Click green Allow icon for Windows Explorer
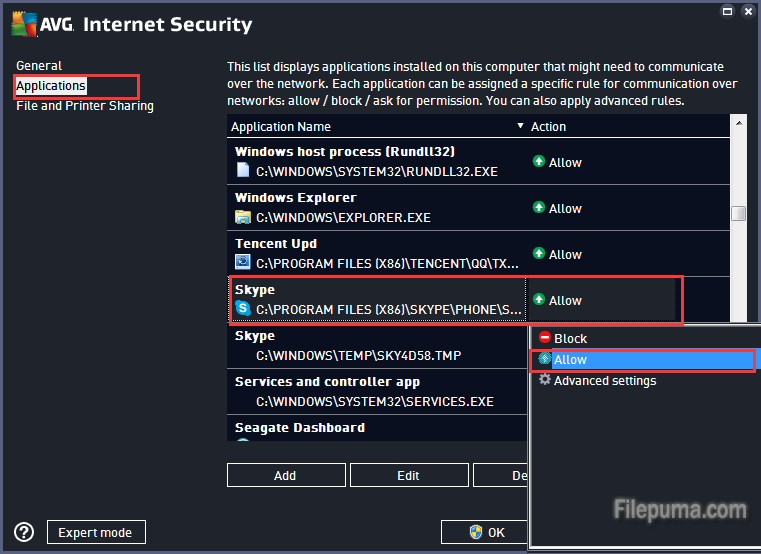This screenshot has width=761, height=554. point(539,208)
